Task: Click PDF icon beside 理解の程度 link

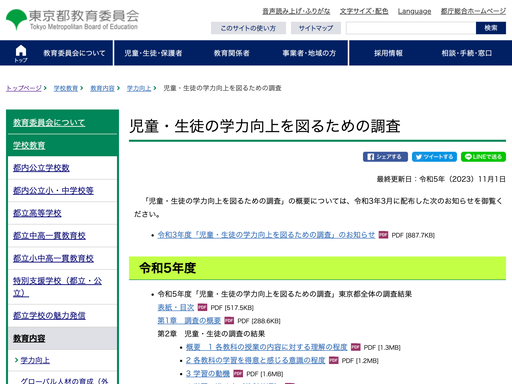Action: (x=356, y=347)
